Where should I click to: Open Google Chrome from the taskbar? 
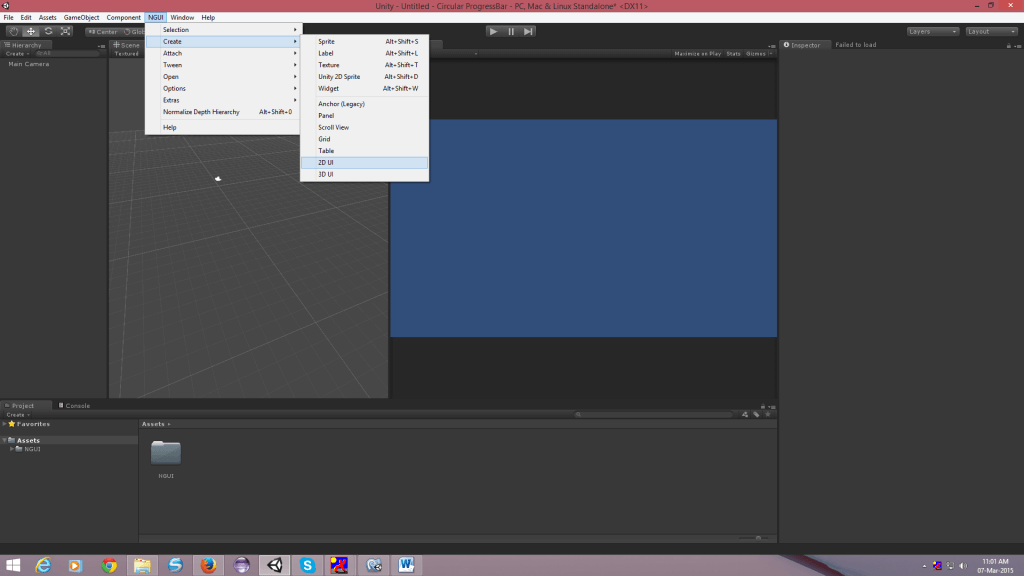tap(109, 566)
